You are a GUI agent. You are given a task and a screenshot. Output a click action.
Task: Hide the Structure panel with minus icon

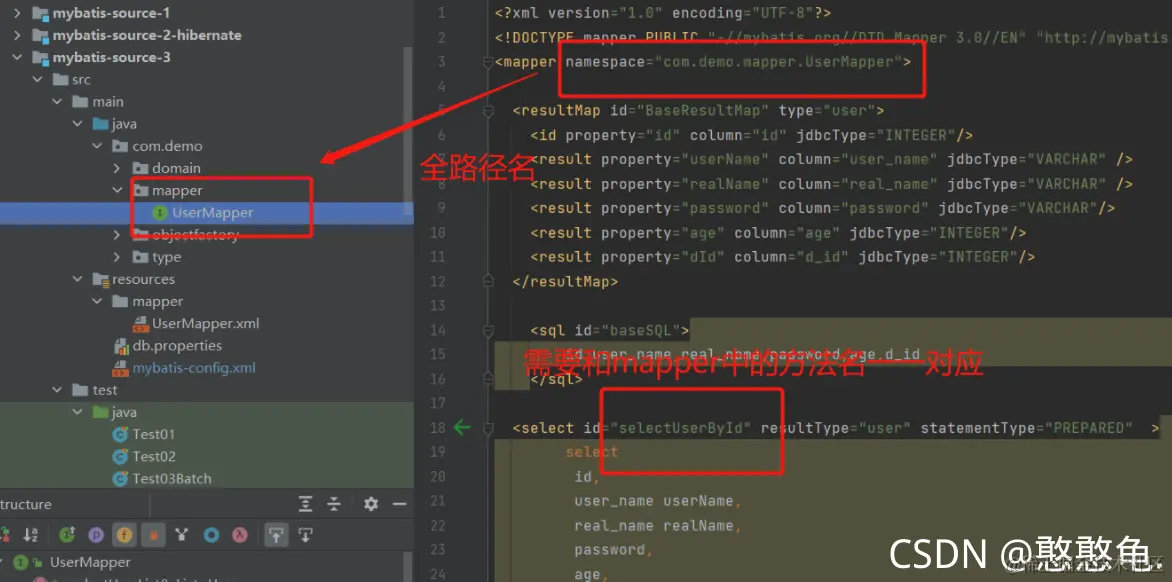click(399, 504)
